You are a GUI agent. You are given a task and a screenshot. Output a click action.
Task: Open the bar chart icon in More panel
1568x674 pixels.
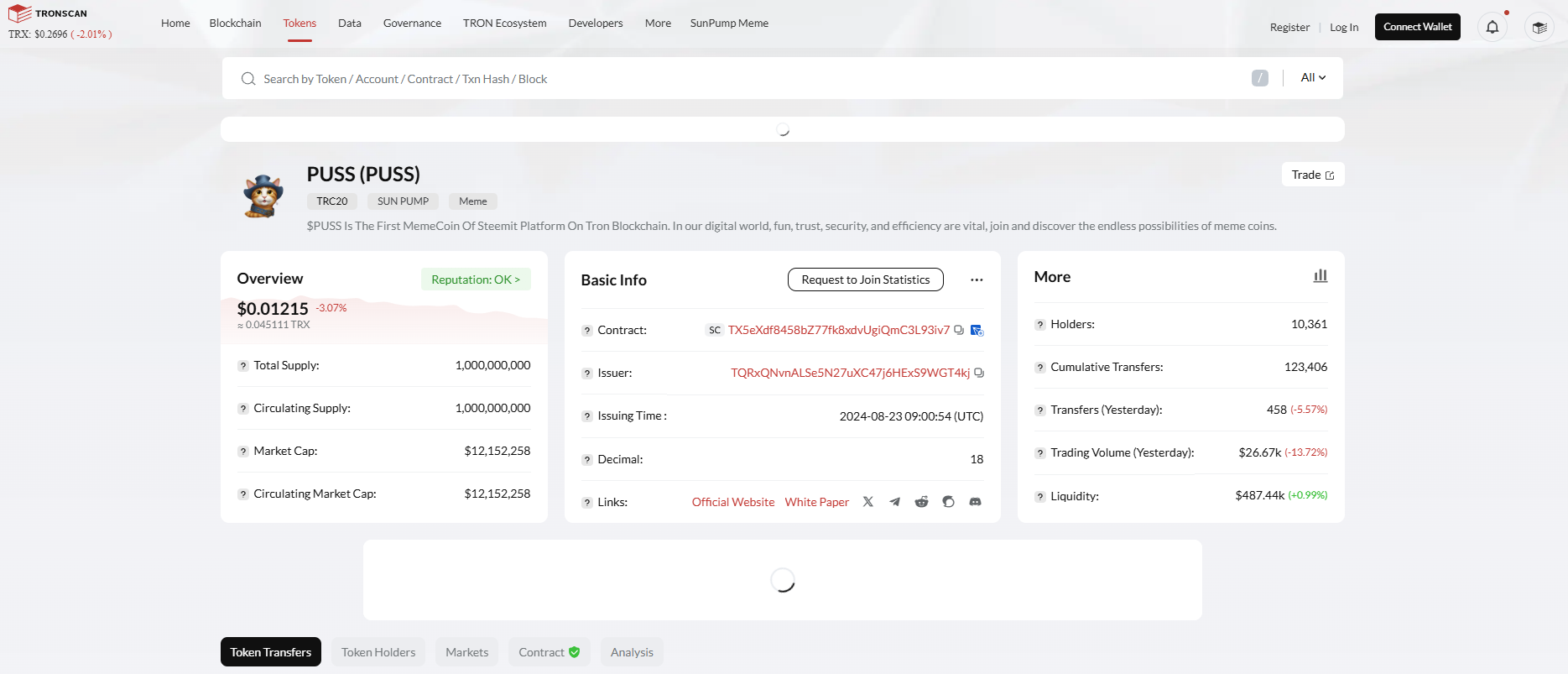coord(1321,276)
